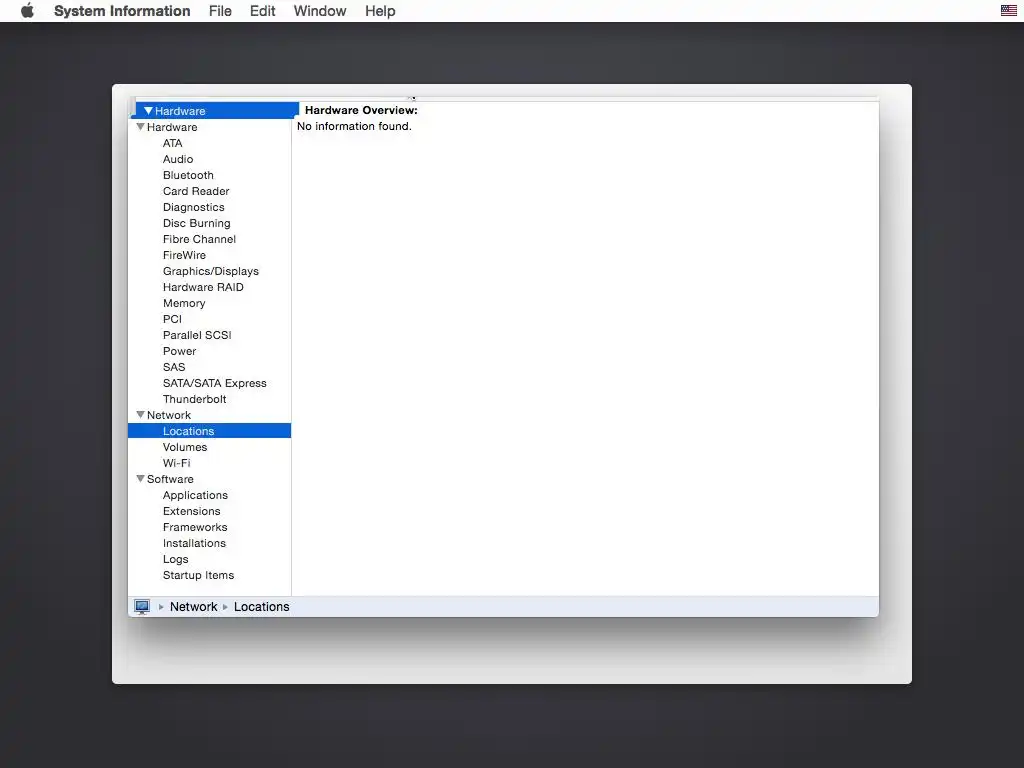Select Startup Items under Software
Viewport: 1024px width, 768px height.
coord(199,575)
